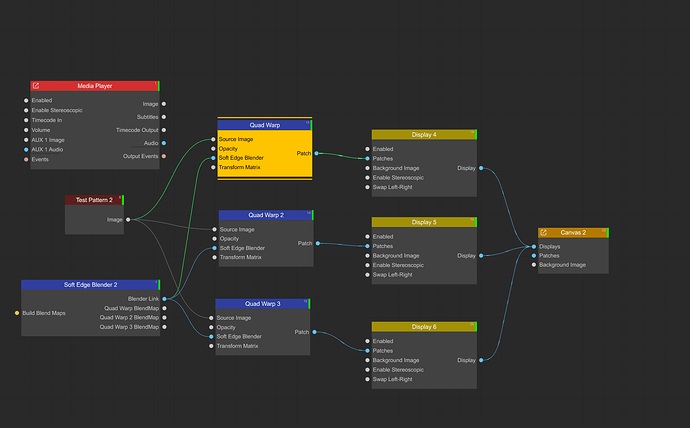Click the Display 4 Enabled input port
Image resolution: width=690 pixels, height=428 pixels.
pyautogui.click(x=367, y=149)
